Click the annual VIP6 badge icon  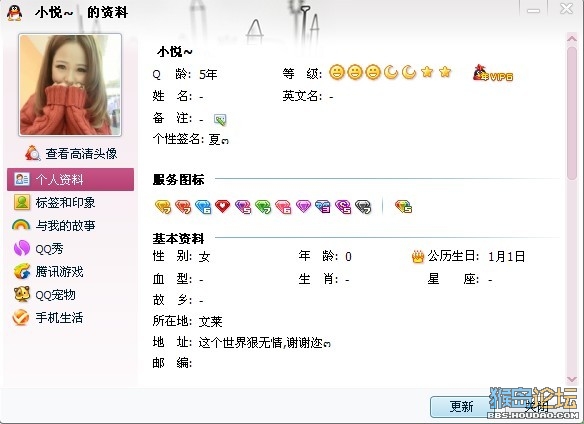493,73
